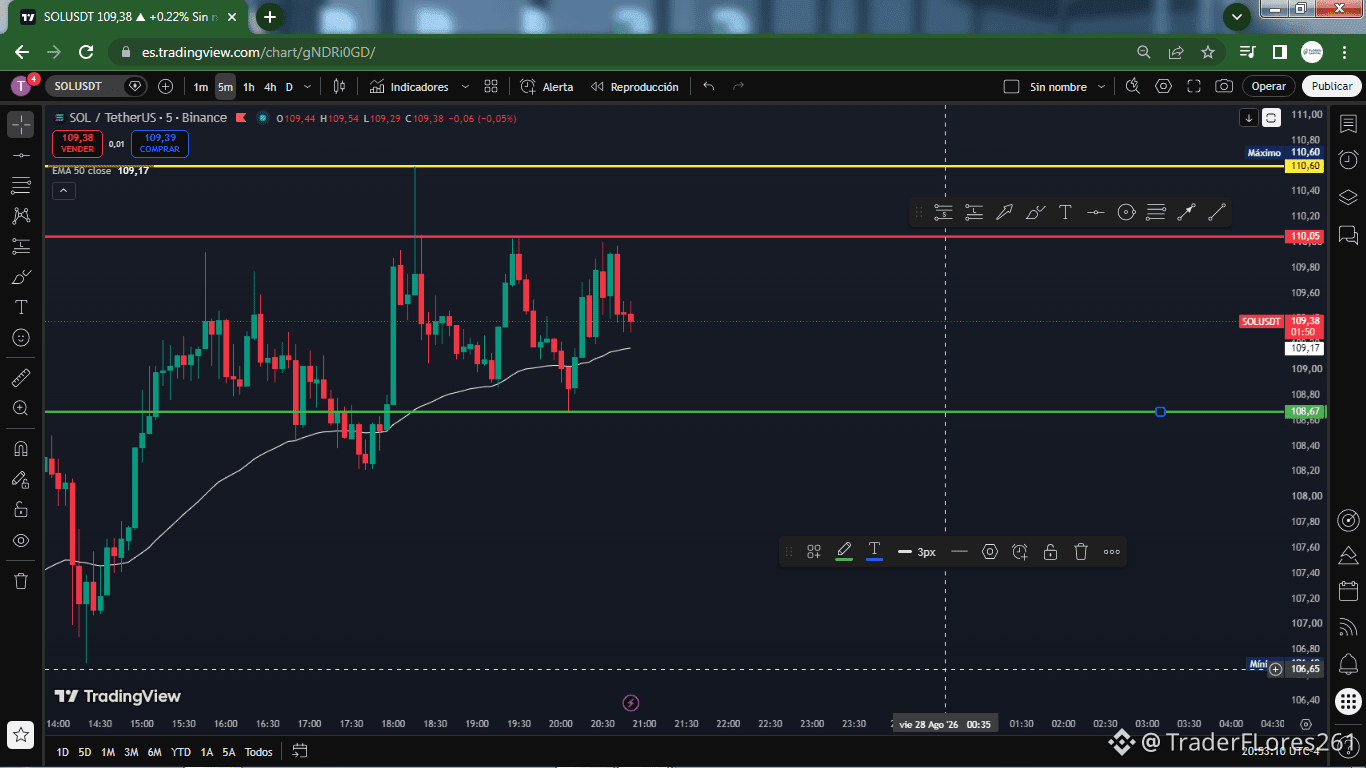The width and height of the screenshot is (1366, 768).
Task: Open more options ellipsis in drawing toolbar
Action: pos(1112,551)
